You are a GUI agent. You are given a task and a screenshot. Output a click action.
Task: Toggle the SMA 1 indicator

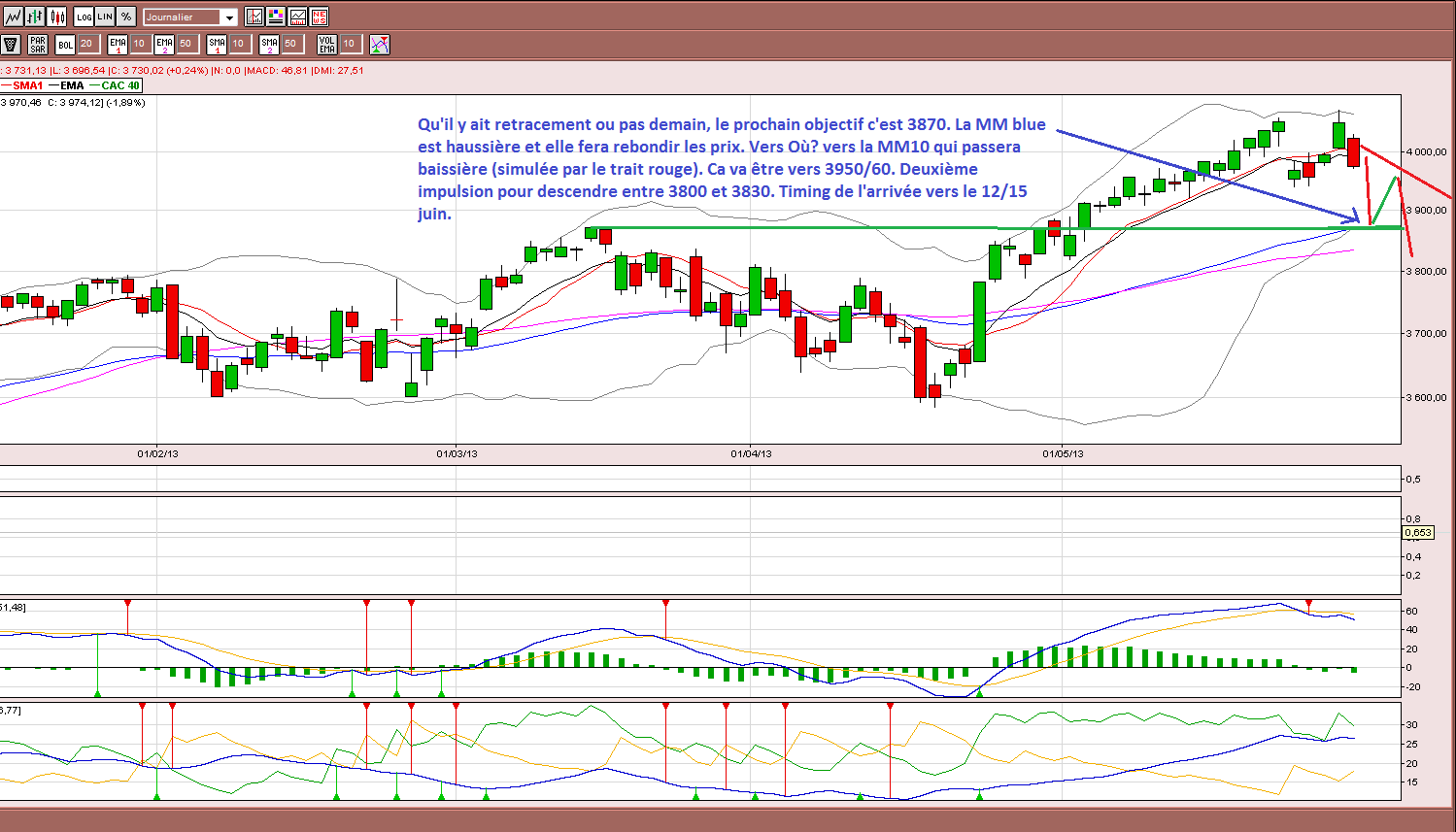(x=217, y=45)
